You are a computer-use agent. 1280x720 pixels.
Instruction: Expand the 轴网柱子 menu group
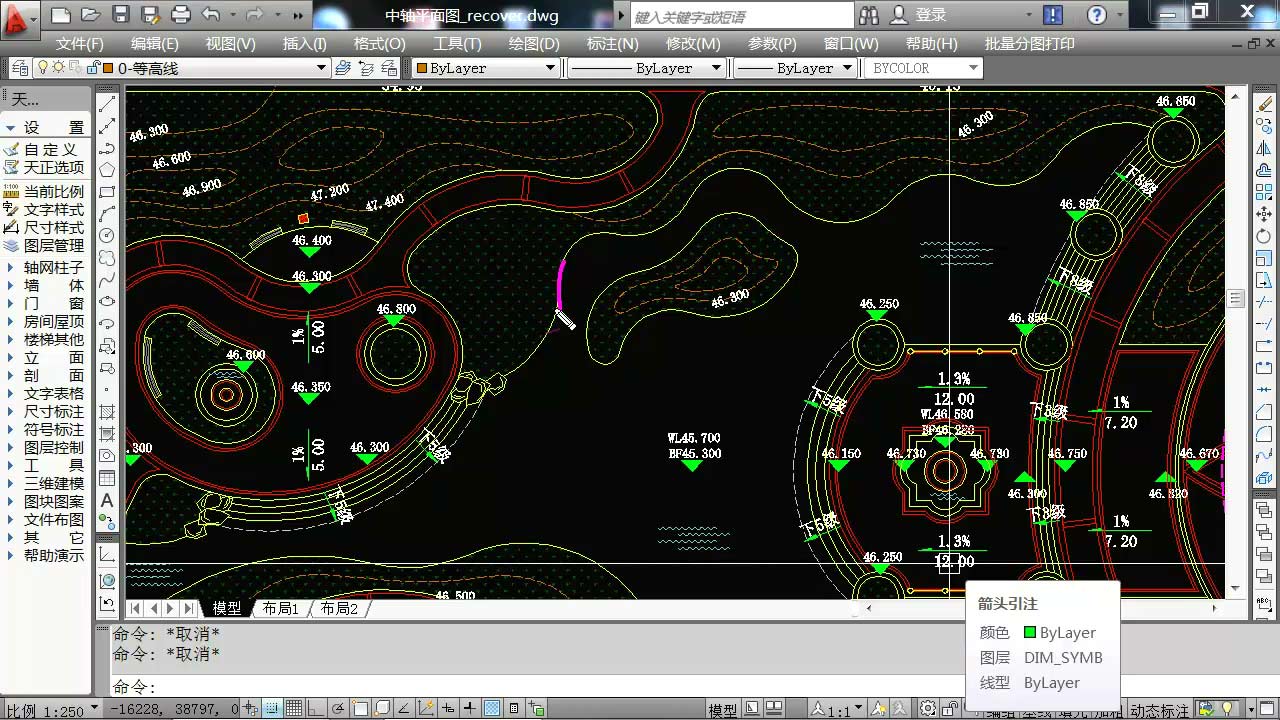(54, 268)
